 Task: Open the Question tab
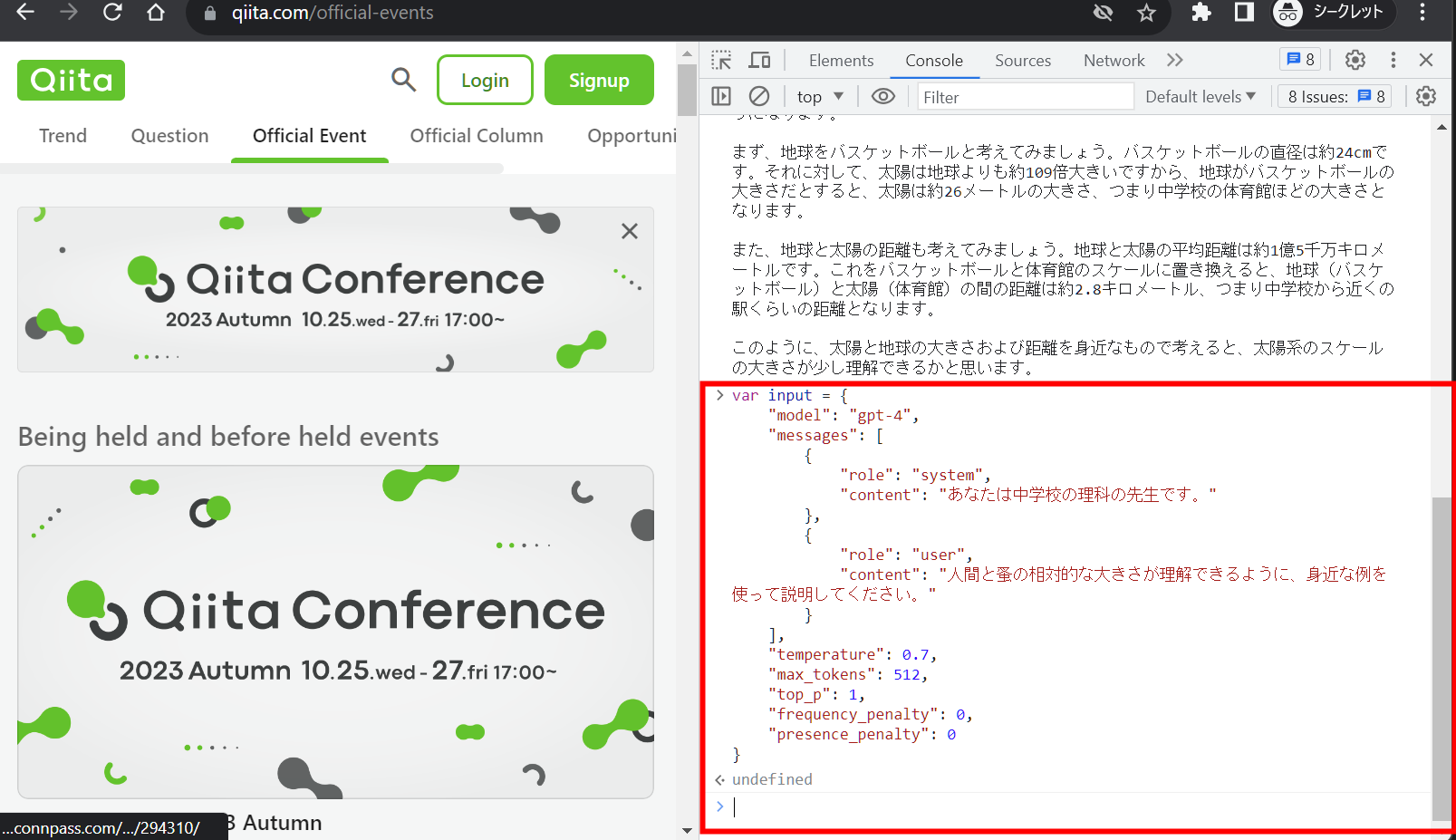169,136
